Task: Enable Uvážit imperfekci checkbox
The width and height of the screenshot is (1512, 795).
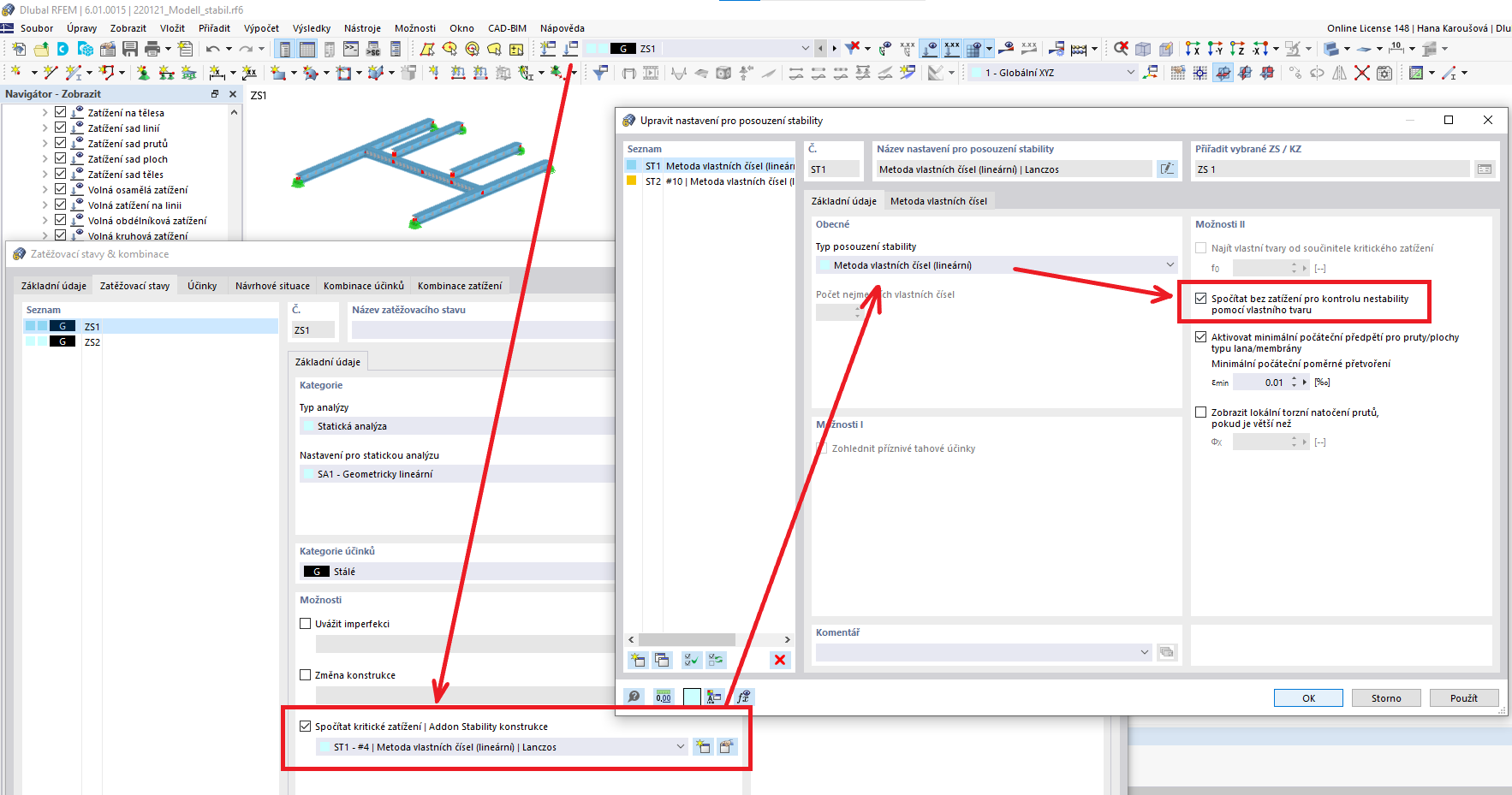Action: pos(306,623)
